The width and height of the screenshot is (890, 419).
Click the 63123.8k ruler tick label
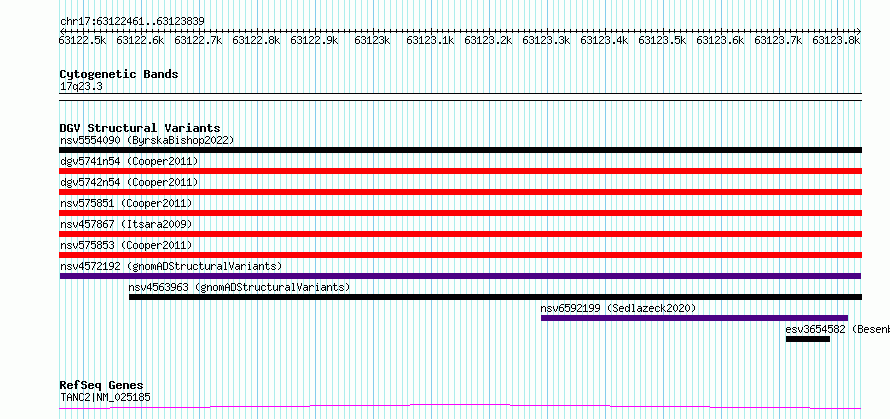coord(836,40)
